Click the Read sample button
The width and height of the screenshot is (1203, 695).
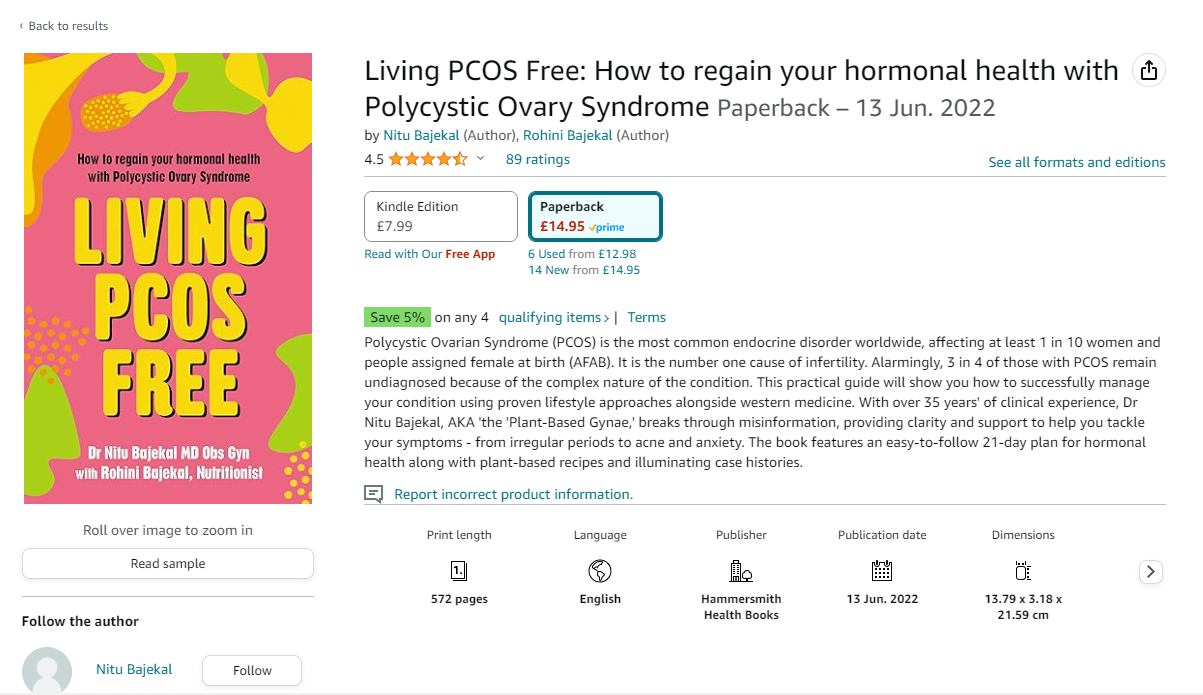(x=168, y=563)
